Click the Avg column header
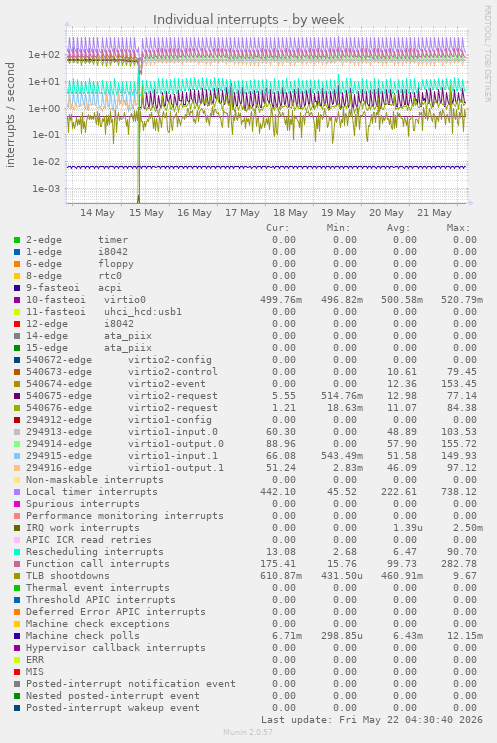497x743 pixels. pos(398,228)
